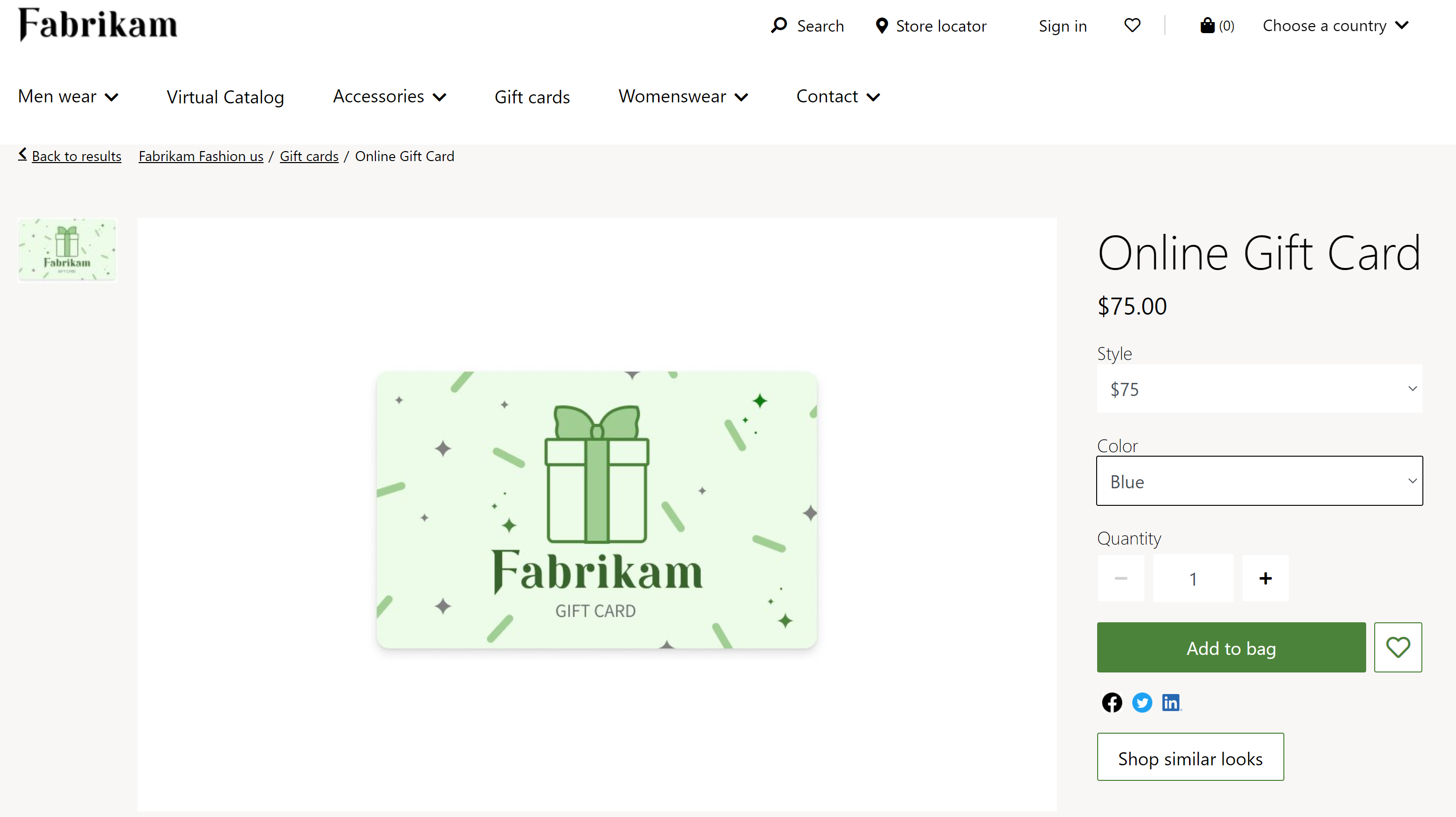Expand the Style dropdown menu
This screenshot has height=817, width=1456.
pos(1260,388)
